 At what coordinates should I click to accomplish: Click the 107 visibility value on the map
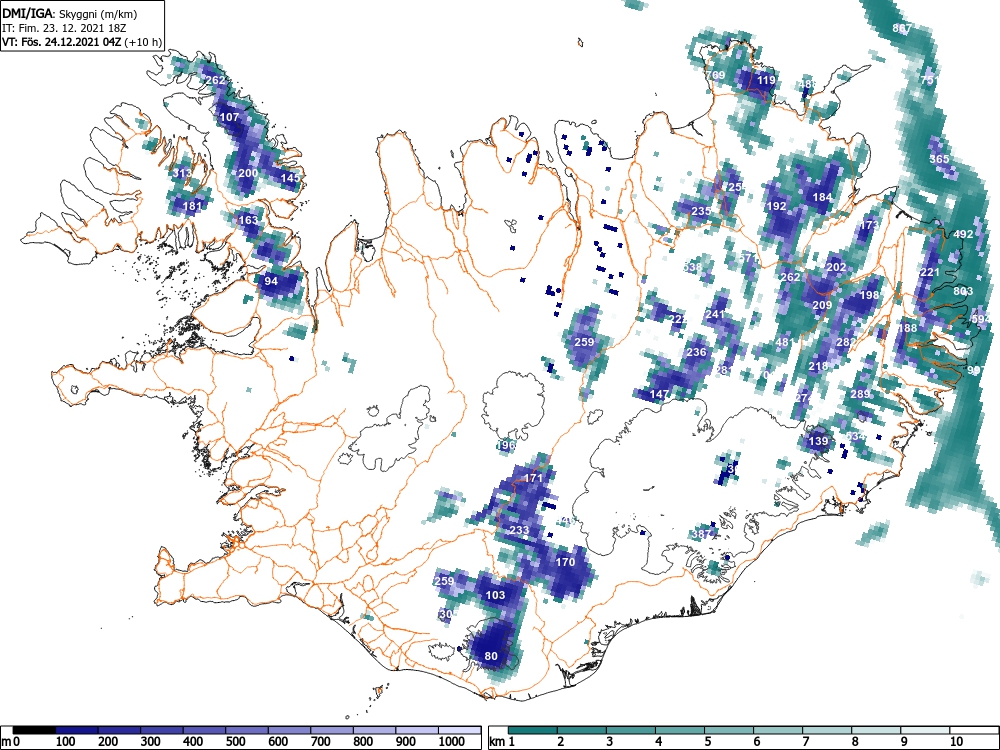[x=229, y=117]
